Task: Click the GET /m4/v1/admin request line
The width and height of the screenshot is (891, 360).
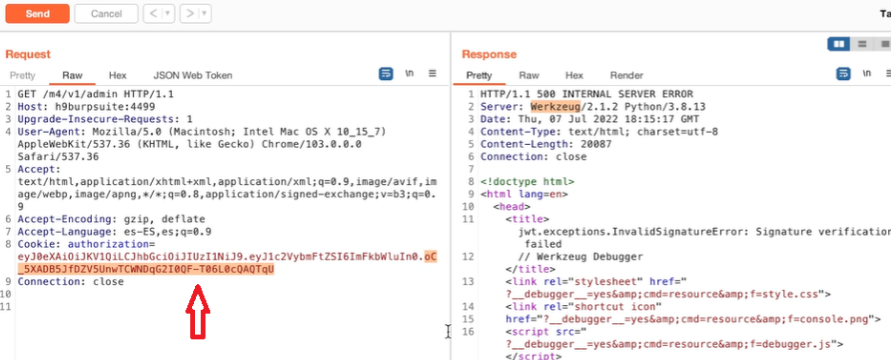Action: pyautogui.click(x=95, y=94)
